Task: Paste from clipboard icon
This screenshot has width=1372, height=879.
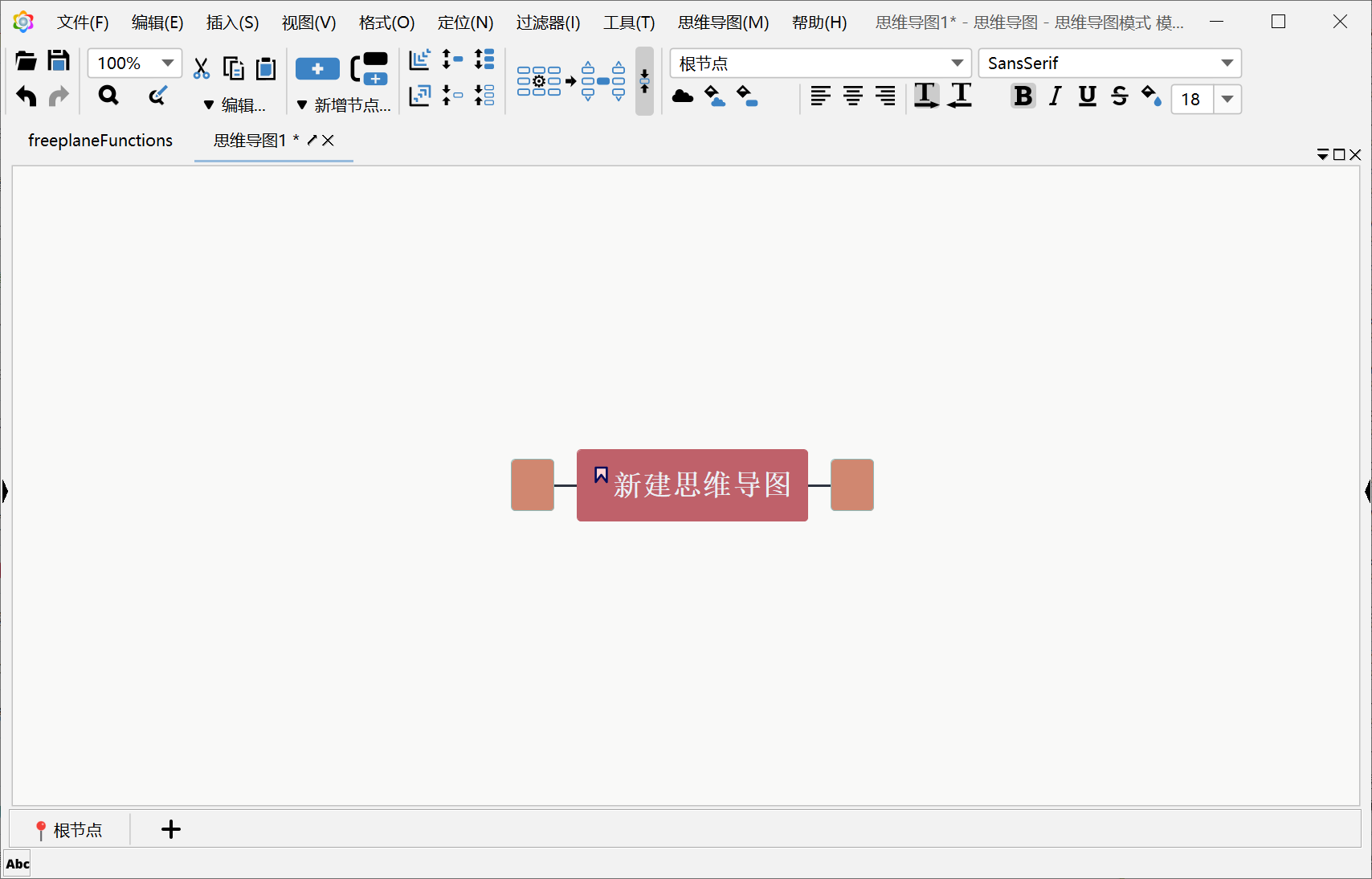Action: 266,69
